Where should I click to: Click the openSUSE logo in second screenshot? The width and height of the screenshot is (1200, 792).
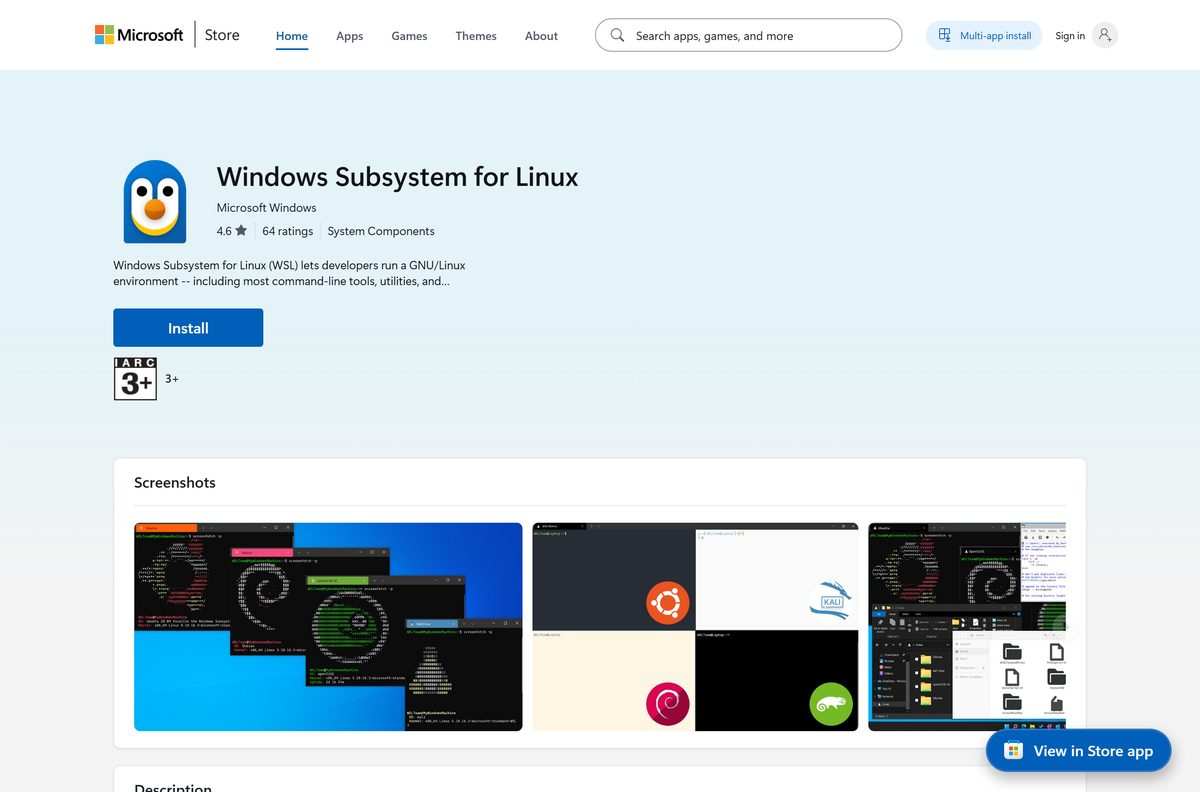coord(830,704)
